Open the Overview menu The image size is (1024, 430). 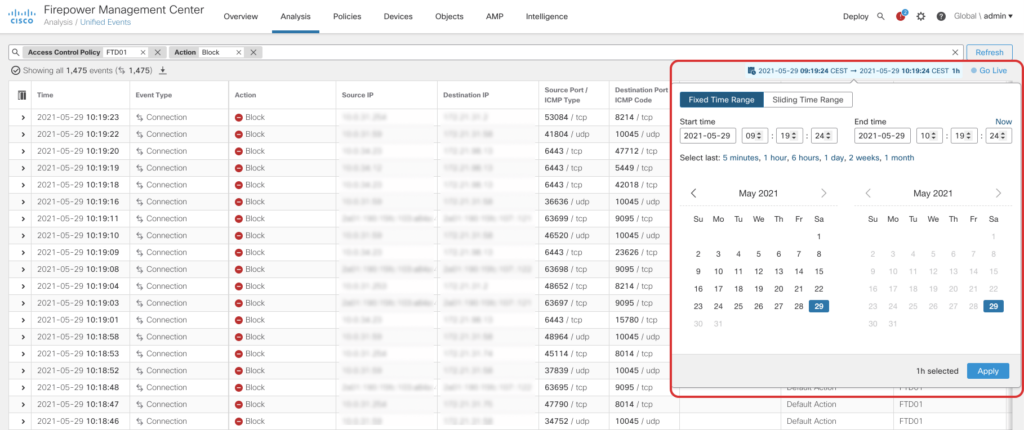[x=240, y=16]
